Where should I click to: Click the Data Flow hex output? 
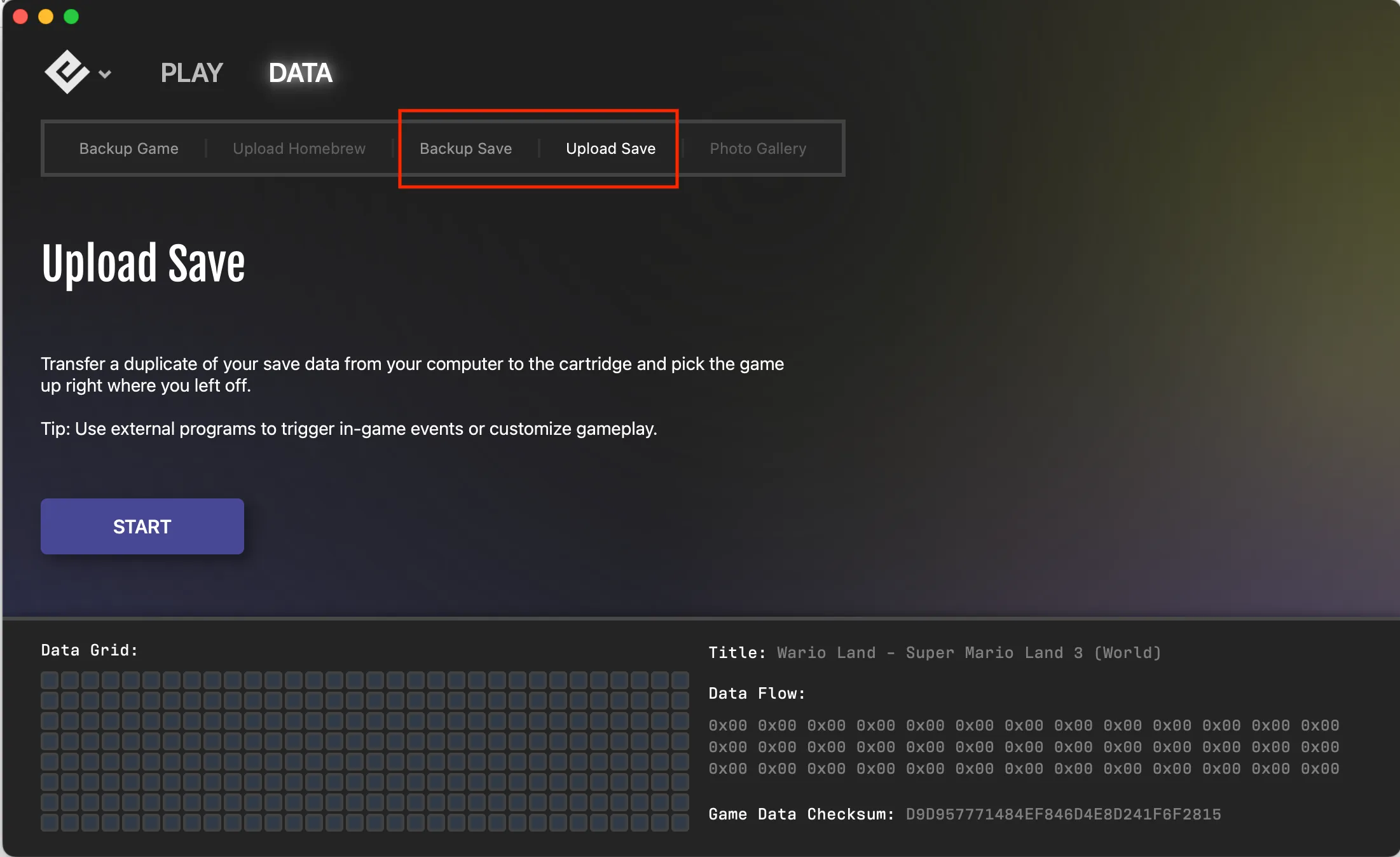point(1024,747)
